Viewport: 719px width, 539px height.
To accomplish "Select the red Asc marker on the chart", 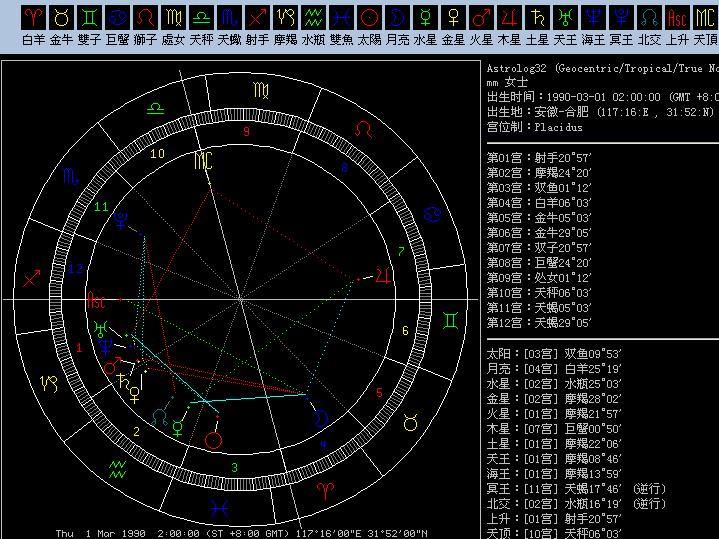I will pos(96,300).
